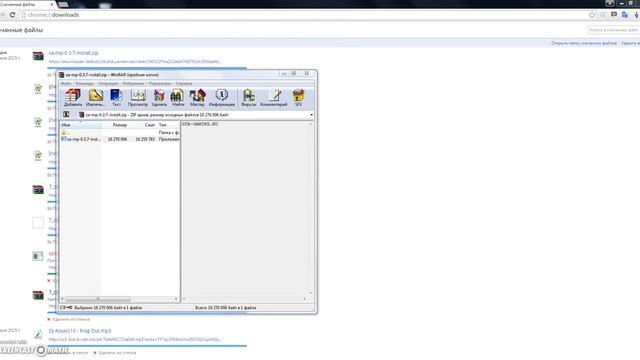This screenshot has width=640, height=360.
Task: Click the translate icon in Chrome toolbar
Action: coord(625,15)
